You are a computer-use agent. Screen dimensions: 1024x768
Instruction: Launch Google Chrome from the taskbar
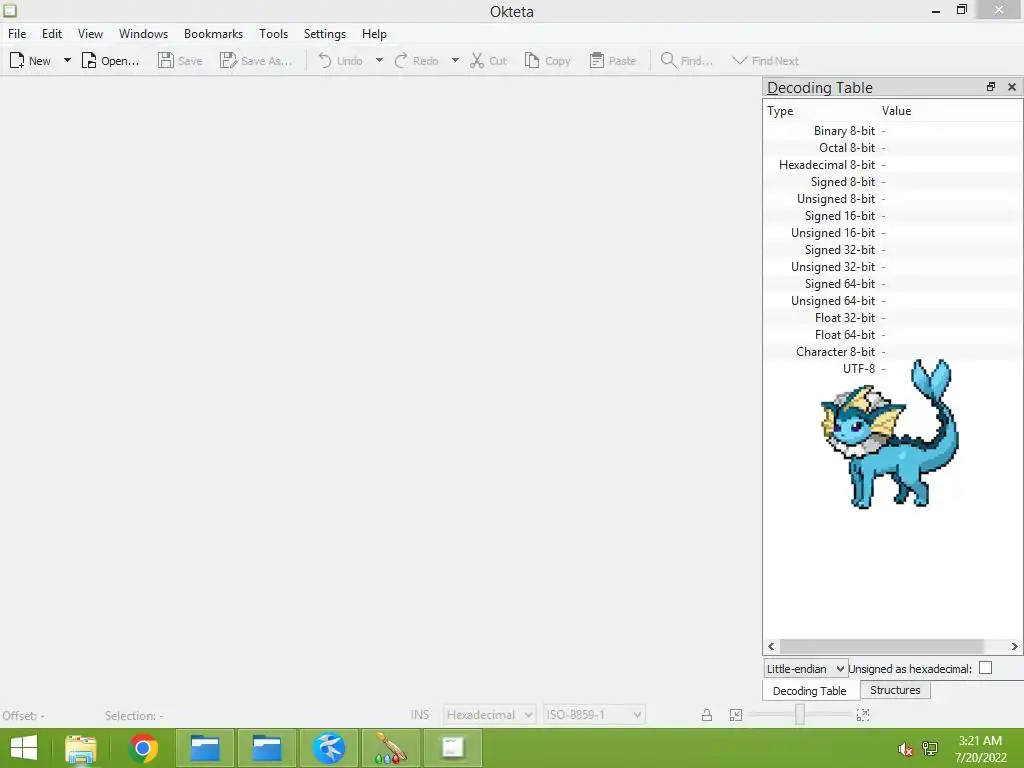(x=143, y=748)
